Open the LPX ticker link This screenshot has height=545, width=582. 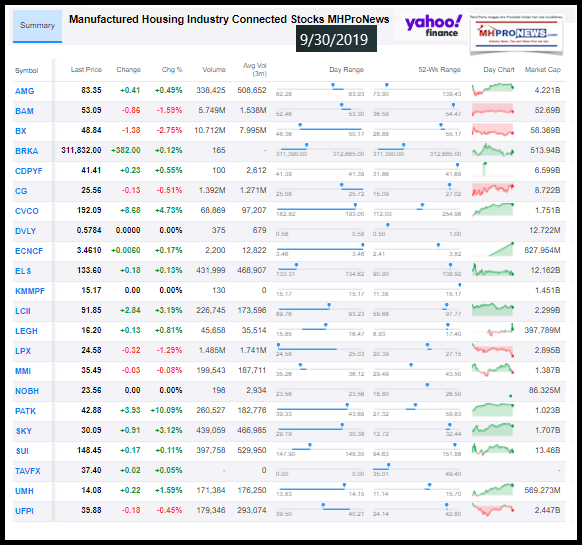click(x=23, y=351)
